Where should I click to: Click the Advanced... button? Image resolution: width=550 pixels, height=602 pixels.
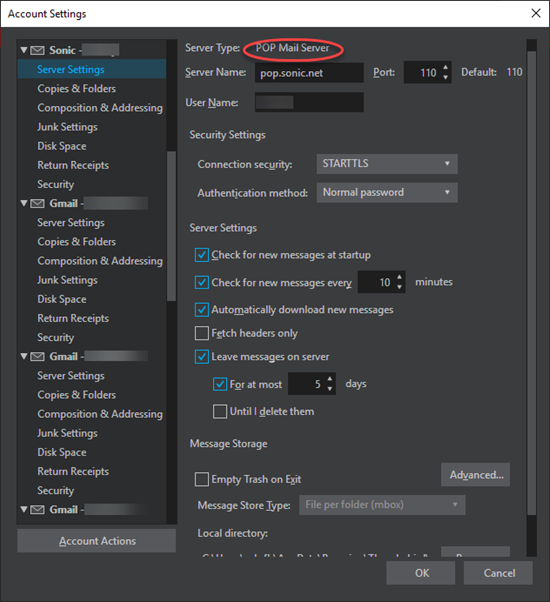pyautogui.click(x=476, y=475)
